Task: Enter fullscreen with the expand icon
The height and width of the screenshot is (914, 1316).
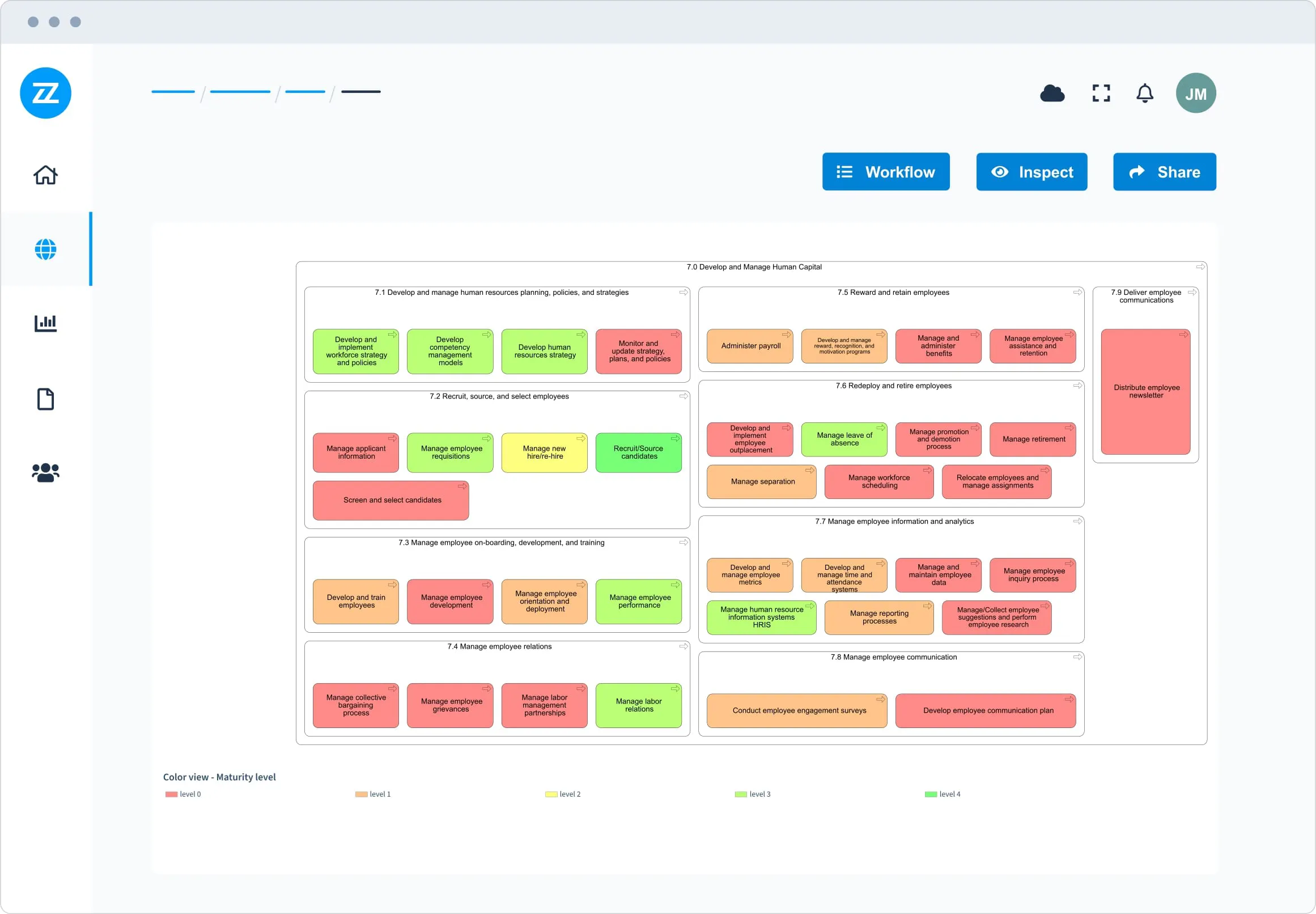Action: 1100,94
